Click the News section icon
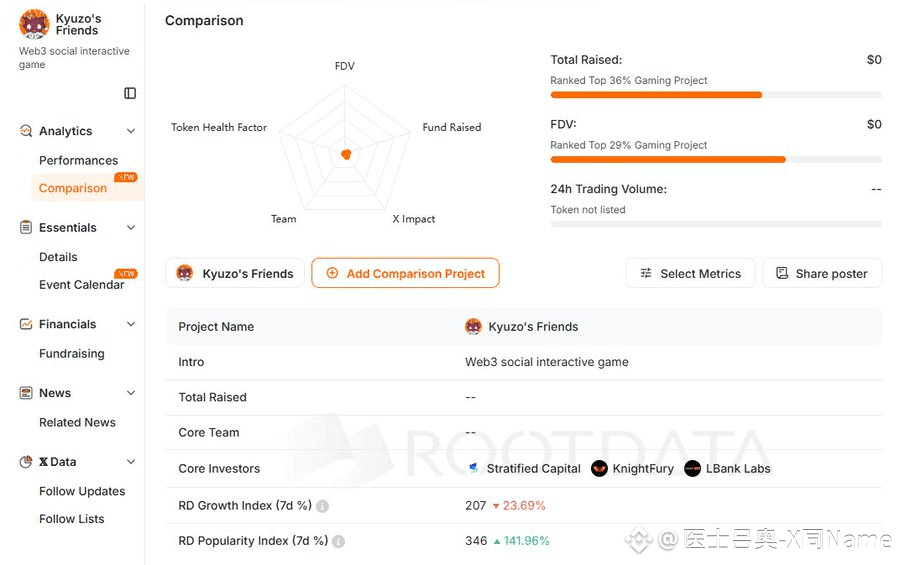Screen dimensions: 900x565 [26, 393]
